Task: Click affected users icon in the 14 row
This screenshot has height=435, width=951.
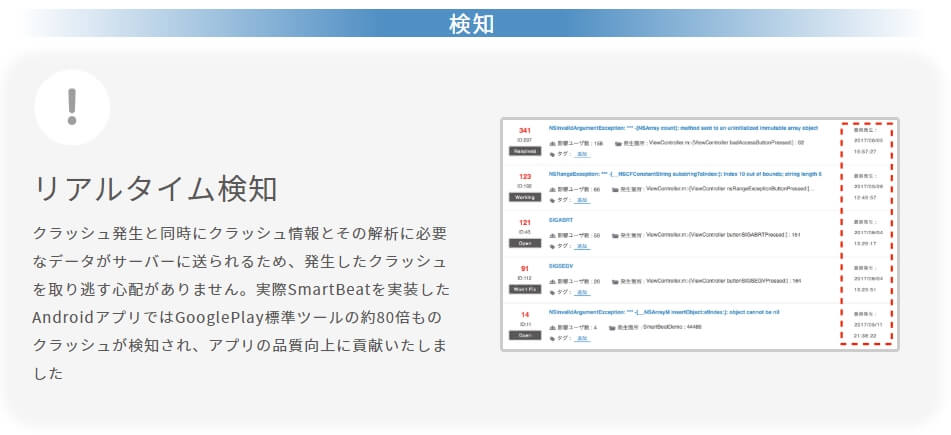Action: tap(553, 328)
